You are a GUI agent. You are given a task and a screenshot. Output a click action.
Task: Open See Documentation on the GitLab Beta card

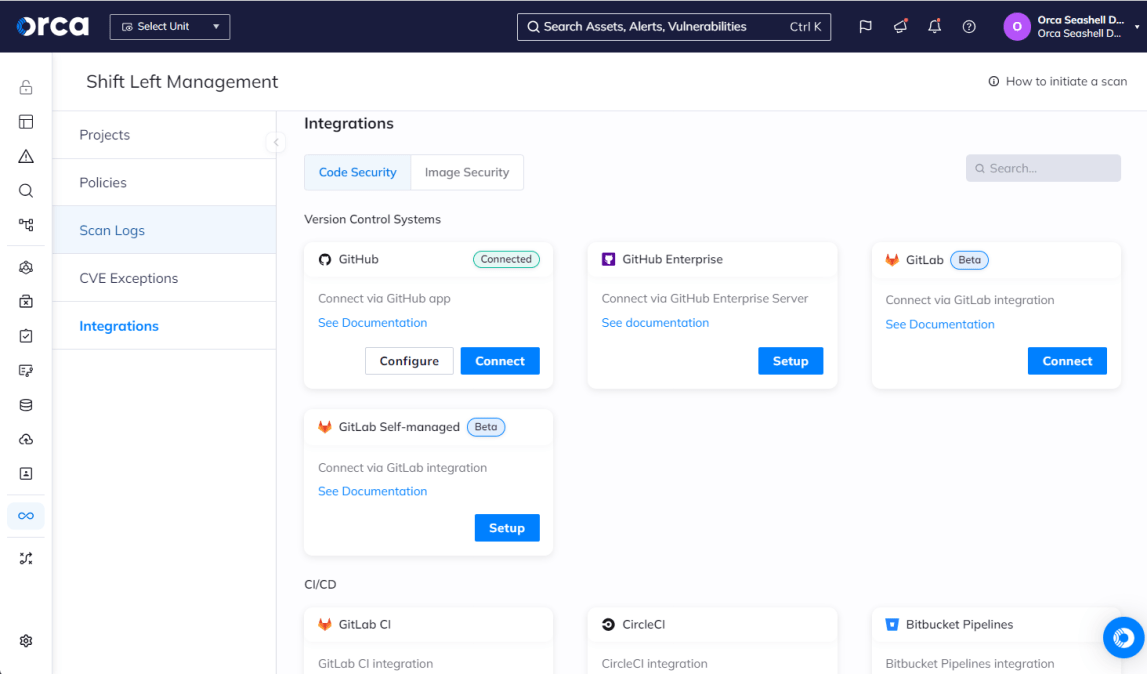pyautogui.click(x=940, y=324)
